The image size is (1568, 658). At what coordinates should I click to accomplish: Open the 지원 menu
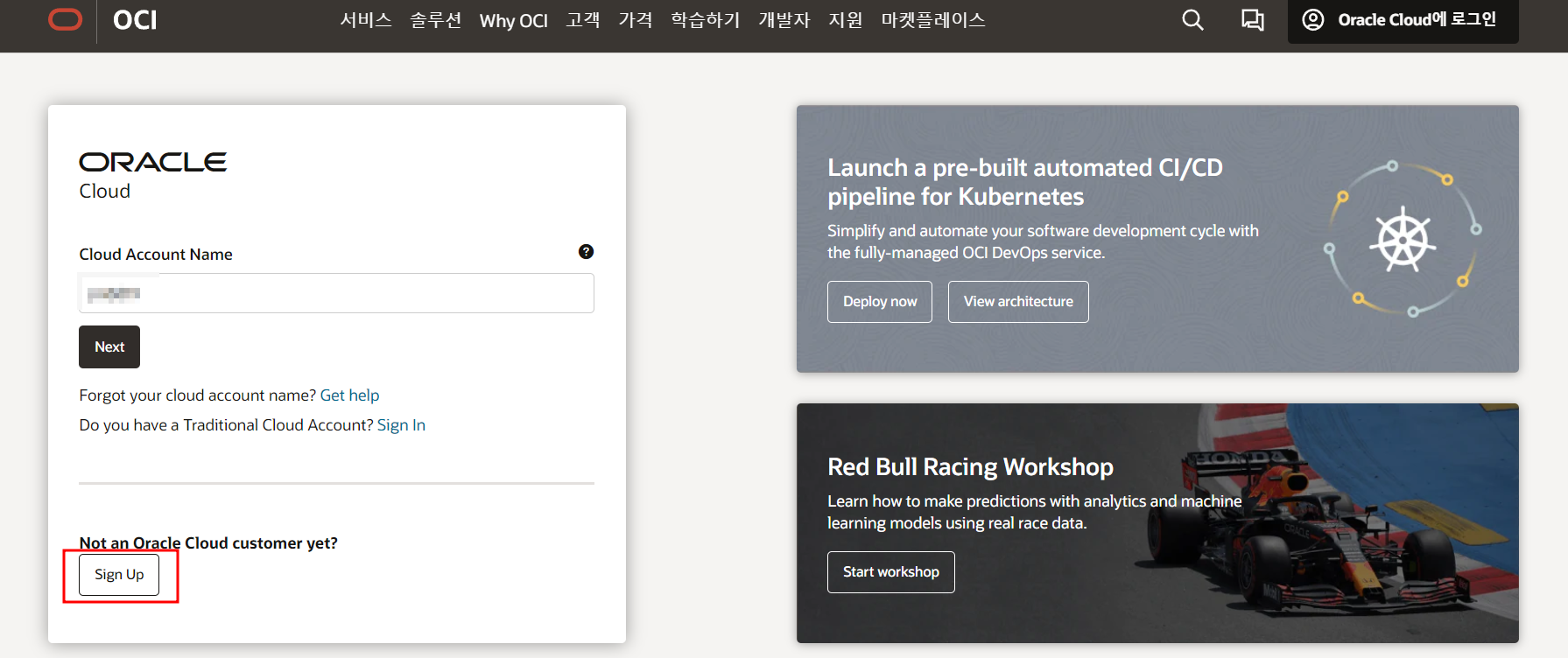click(x=846, y=20)
